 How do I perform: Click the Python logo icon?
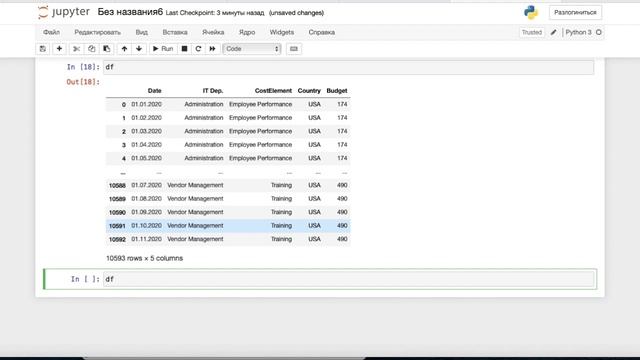[531, 13]
